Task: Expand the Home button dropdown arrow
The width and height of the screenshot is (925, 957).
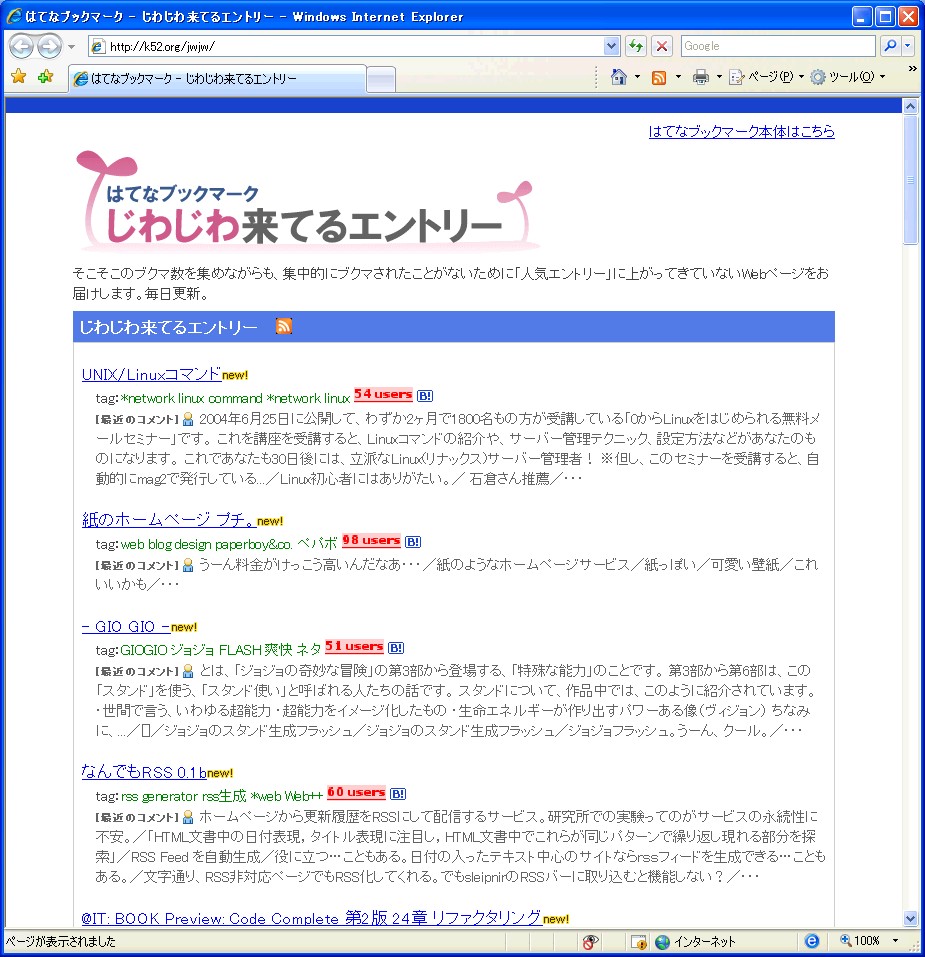Action: pos(638,77)
